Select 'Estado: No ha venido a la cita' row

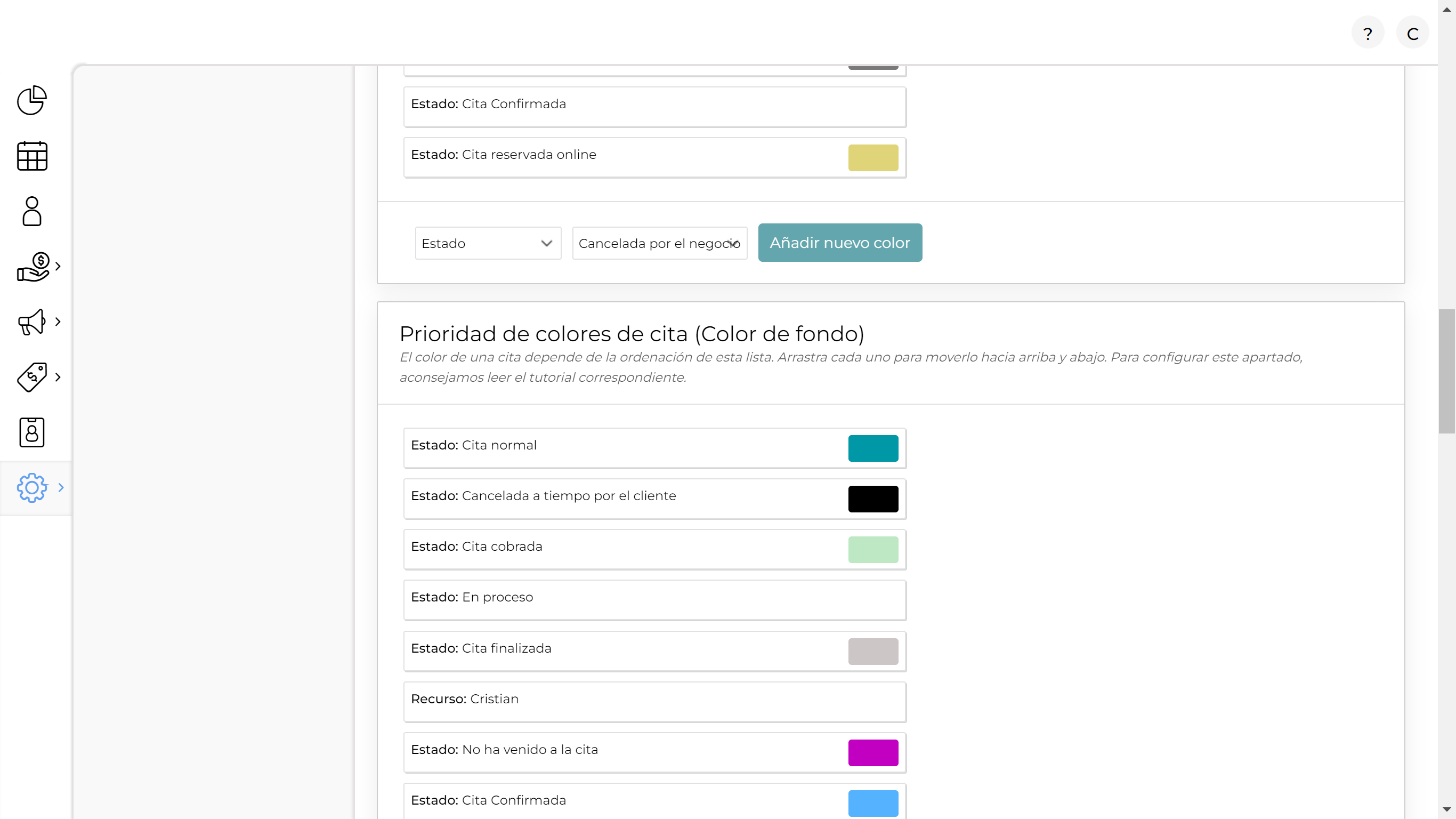654,753
